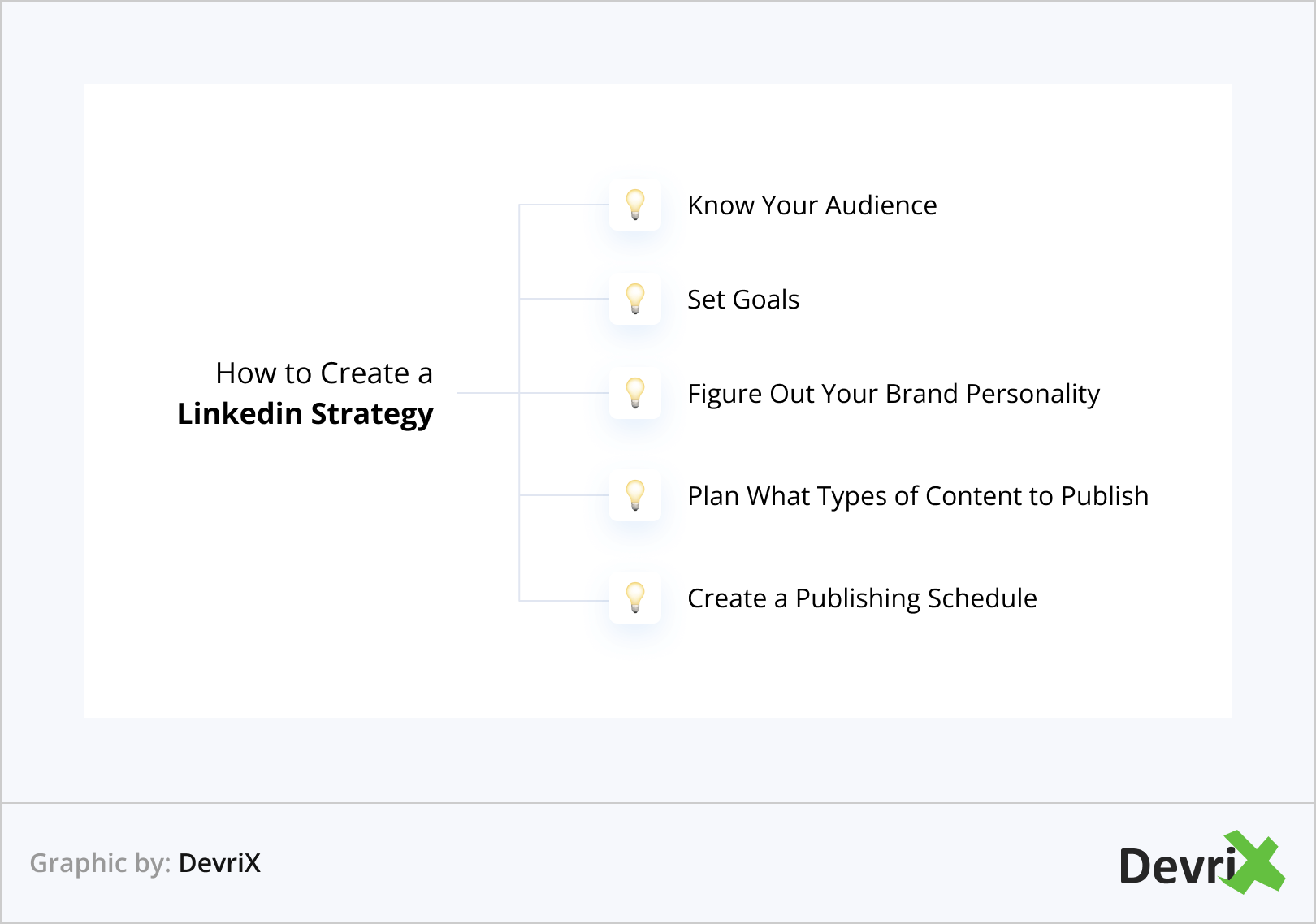Select Plan What Types of Content to Publish
Image resolution: width=1316 pixels, height=924 pixels.
918,496
